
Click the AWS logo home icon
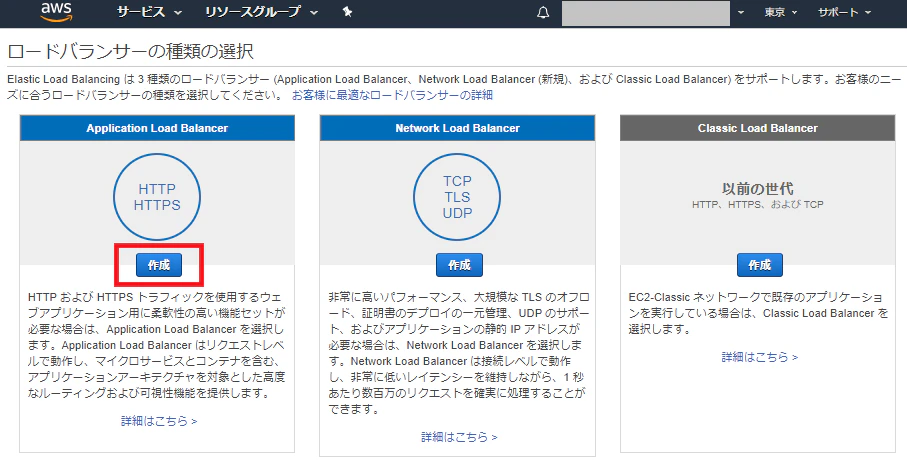[x=56, y=12]
